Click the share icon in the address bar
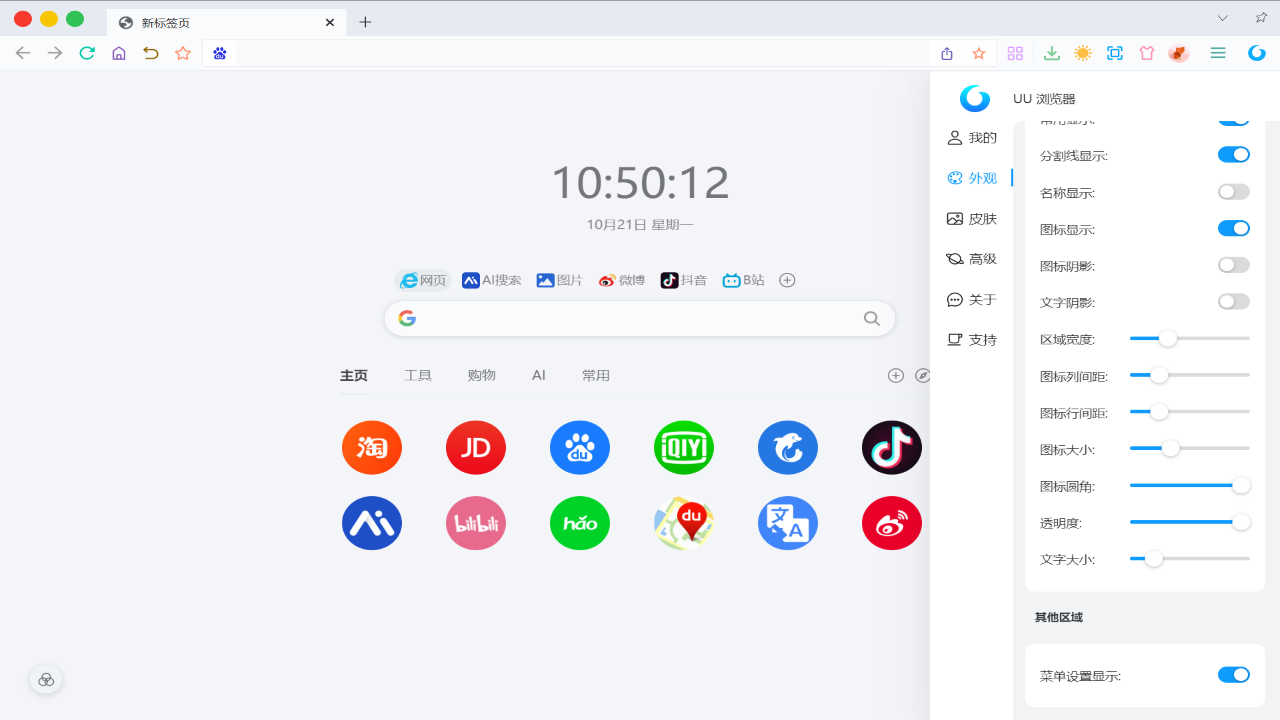Viewport: 1280px width, 720px height. (946, 53)
